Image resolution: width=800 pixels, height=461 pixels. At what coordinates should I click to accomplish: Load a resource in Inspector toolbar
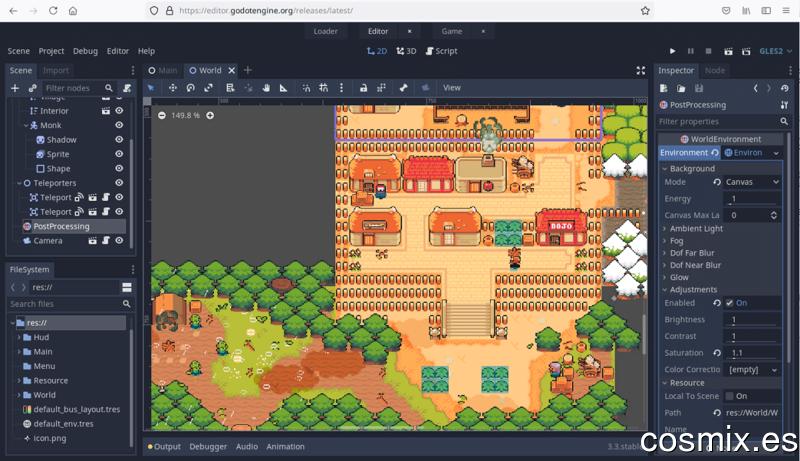[681, 88]
